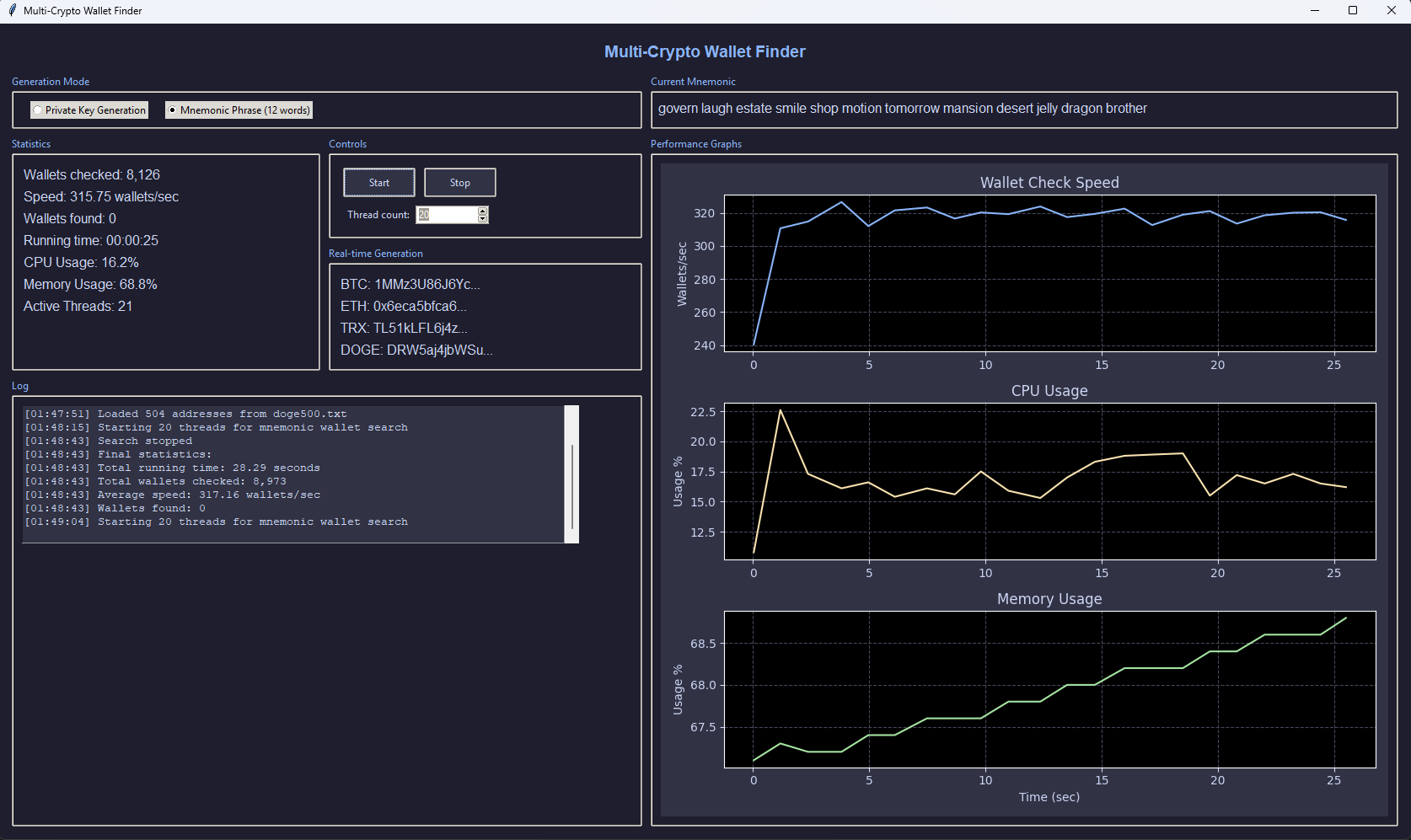Screen dimensions: 1411x840
Task: Click the Stop button
Action: [460, 183]
